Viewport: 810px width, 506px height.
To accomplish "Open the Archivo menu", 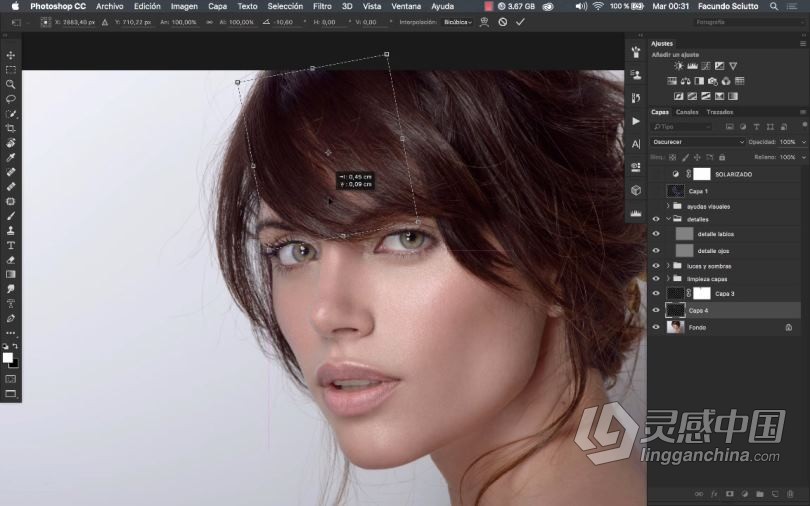I will coord(110,6).
